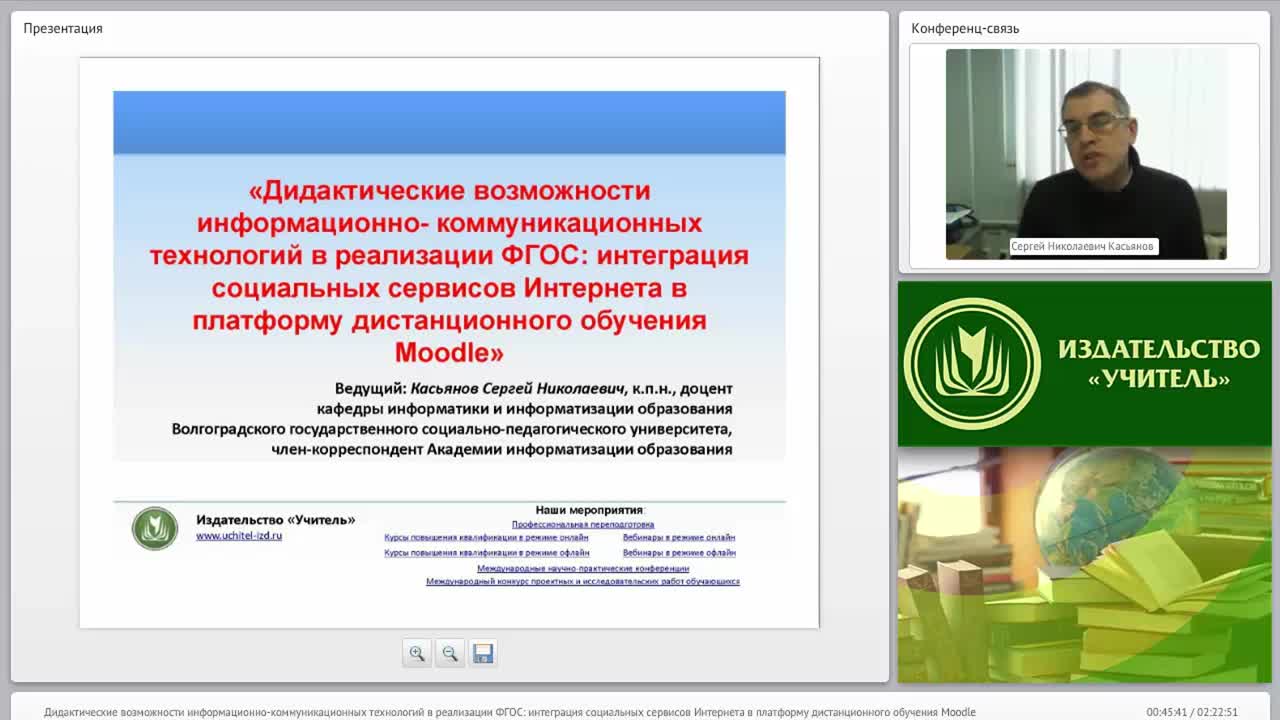This screenshot has width=1280, height=720.
Task: Open the www.uchitel-izd.ru link
Action: [239, 536]
